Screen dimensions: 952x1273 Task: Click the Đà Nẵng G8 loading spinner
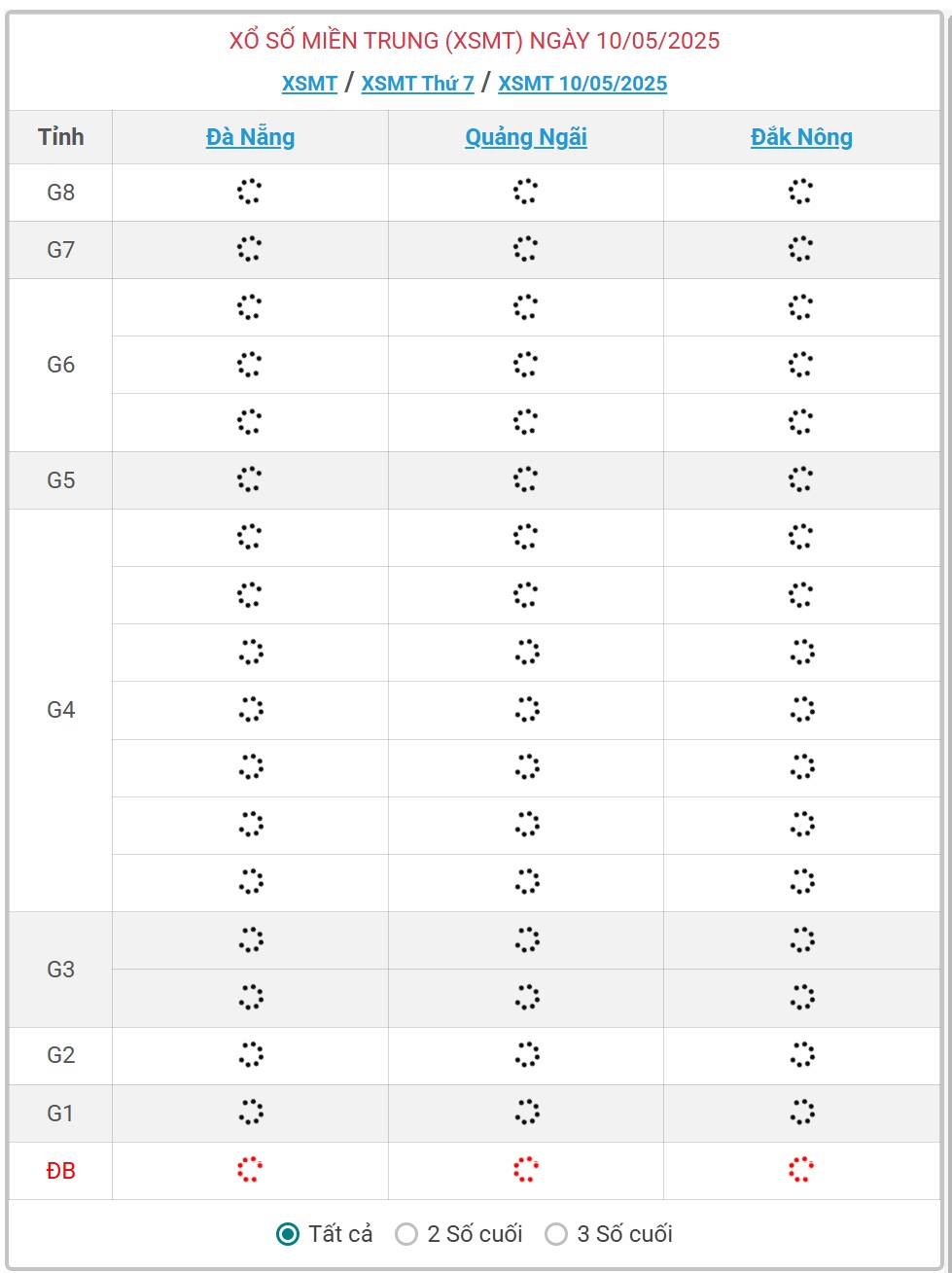tap(250, 192)
